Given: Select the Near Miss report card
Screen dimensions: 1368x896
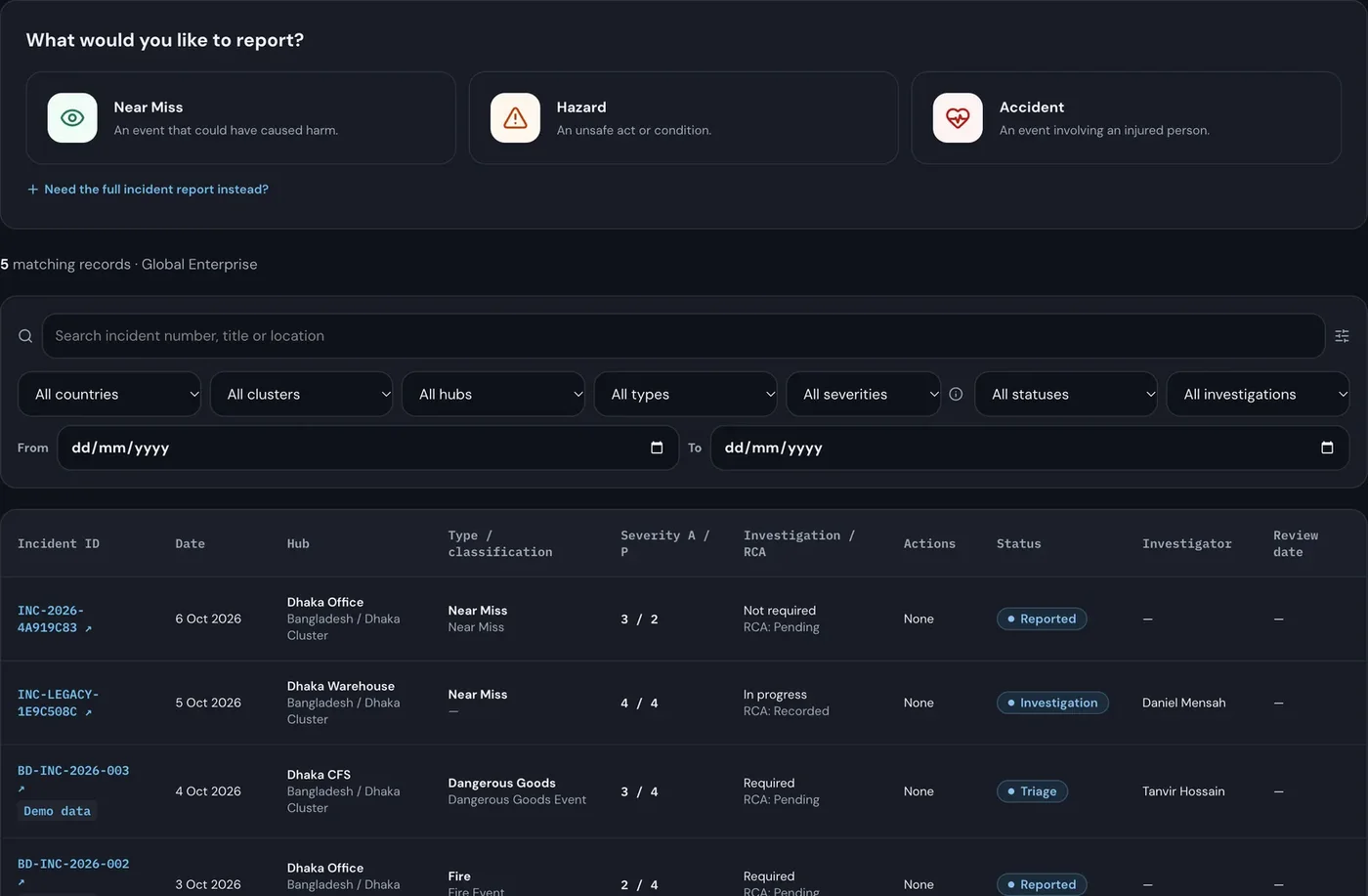Looking at the screenshot, I should coord(240,118).
